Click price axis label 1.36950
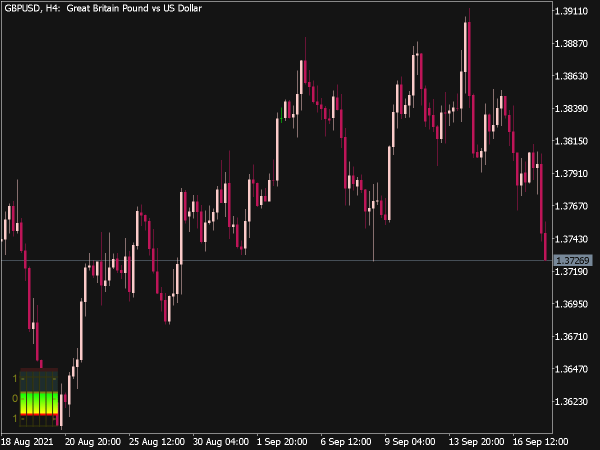This screenshot has height=450, width=600. click(x=571, y=304)
